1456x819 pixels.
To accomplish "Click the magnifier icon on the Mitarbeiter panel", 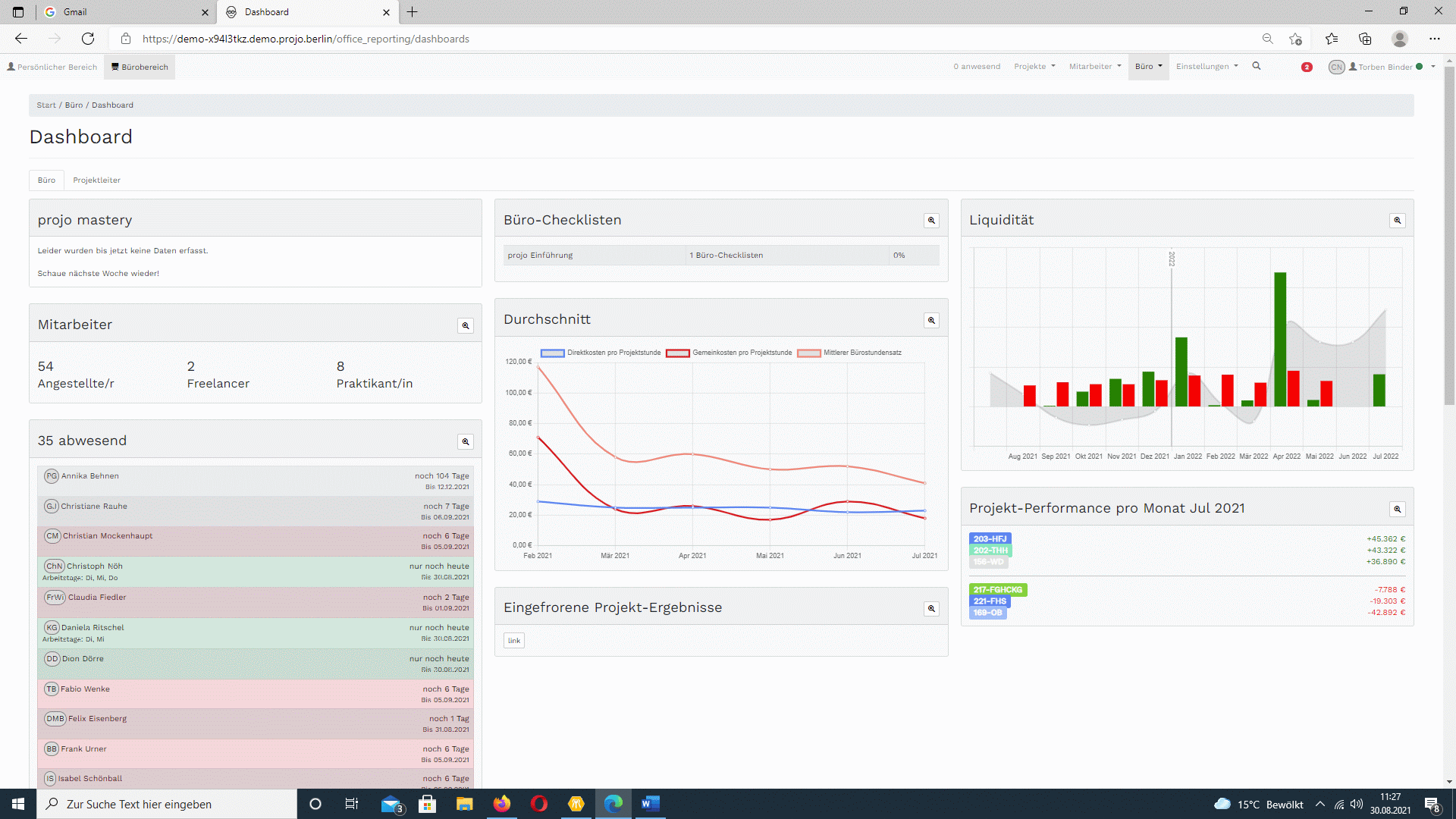I will 465,324.
